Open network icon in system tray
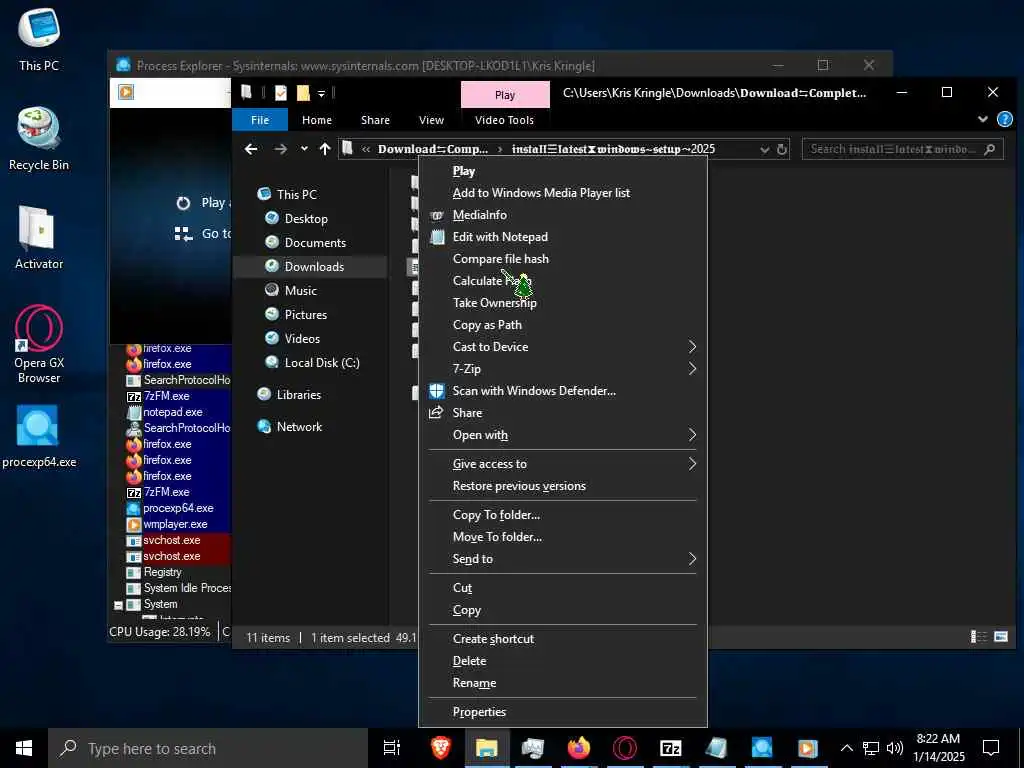 (871, 748)
